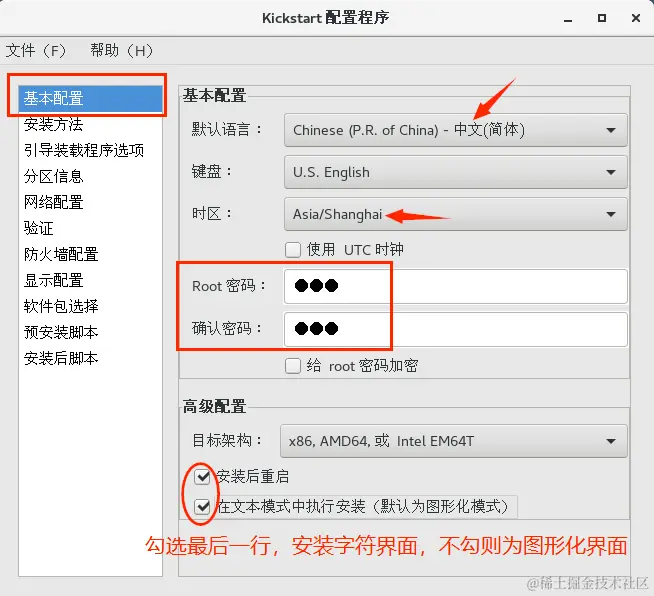Maximize the Kickstart window
Image resolution: width=654 pixels, height=596 pixels.
tap(601, 18)
